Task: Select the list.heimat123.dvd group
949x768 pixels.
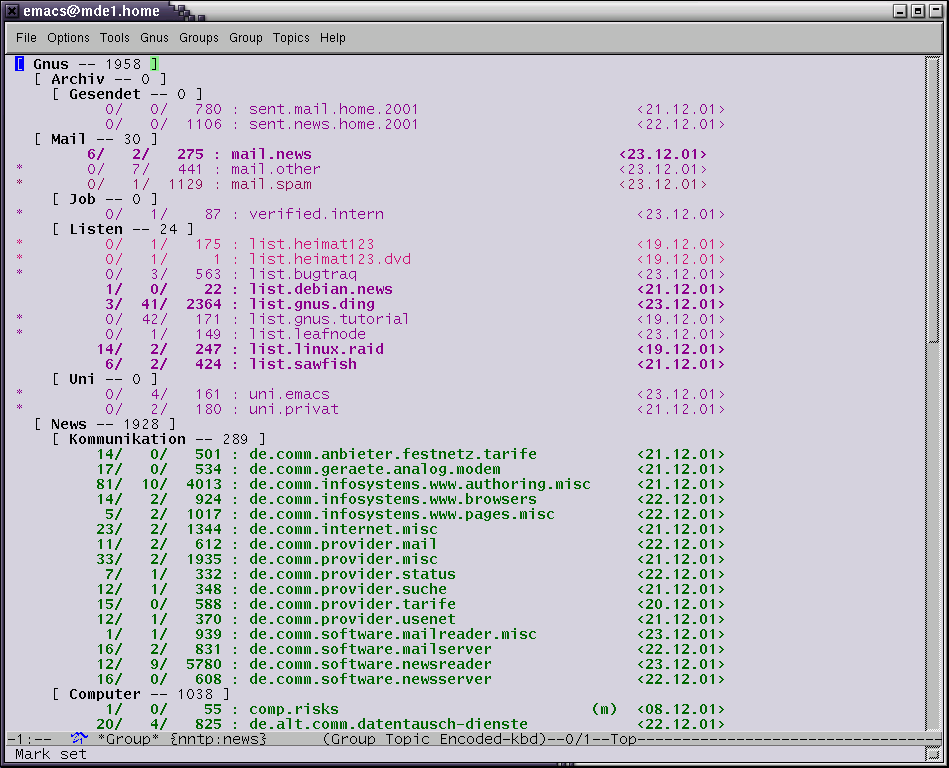Action: point(330,260)
